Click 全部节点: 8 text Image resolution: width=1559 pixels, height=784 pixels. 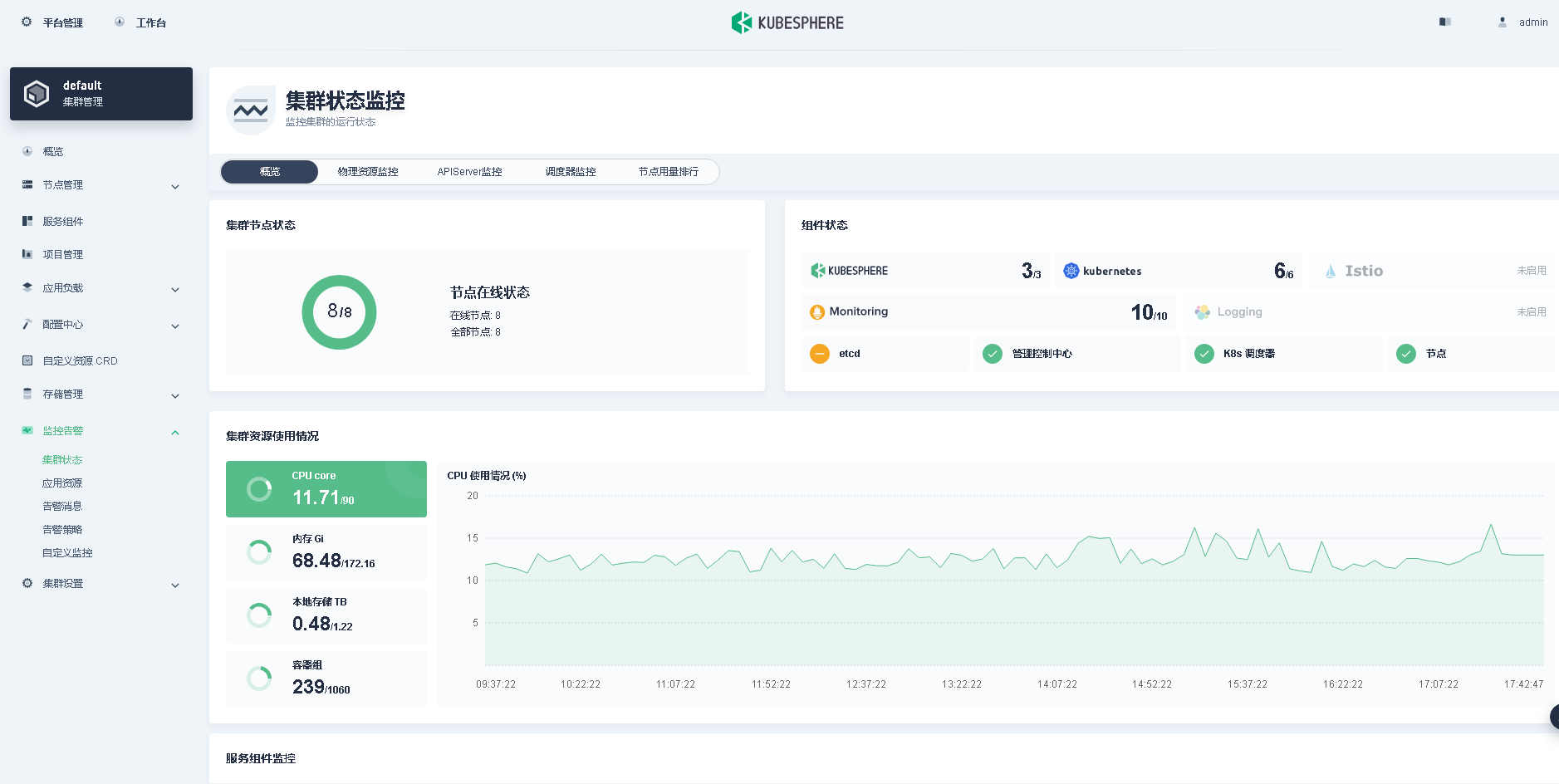click(475, 332)
